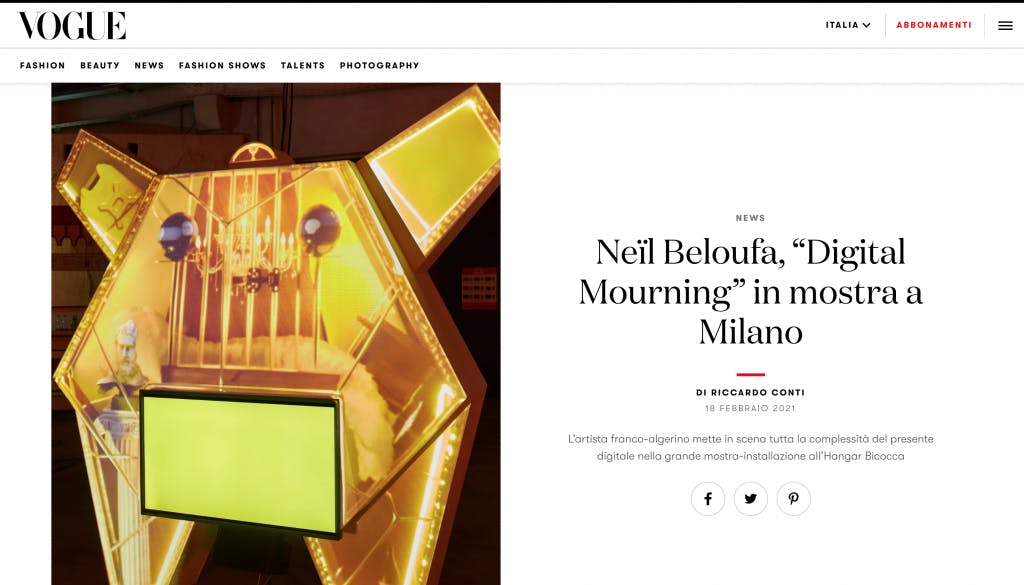Open the hamburger menu
The height and width of the screenshot is (585, 1024).
coord(1006,25)
